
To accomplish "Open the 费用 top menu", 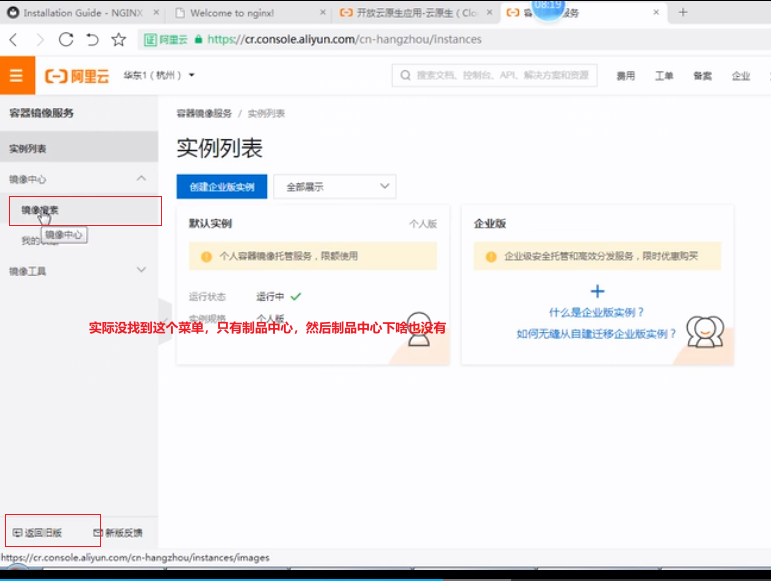I will 625,76.
